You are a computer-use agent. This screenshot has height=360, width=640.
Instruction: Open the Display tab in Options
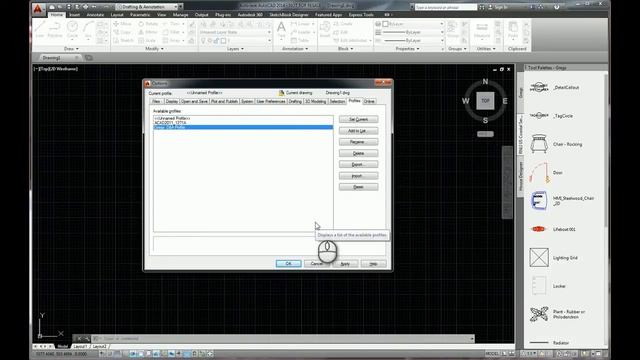click(171, 101)
